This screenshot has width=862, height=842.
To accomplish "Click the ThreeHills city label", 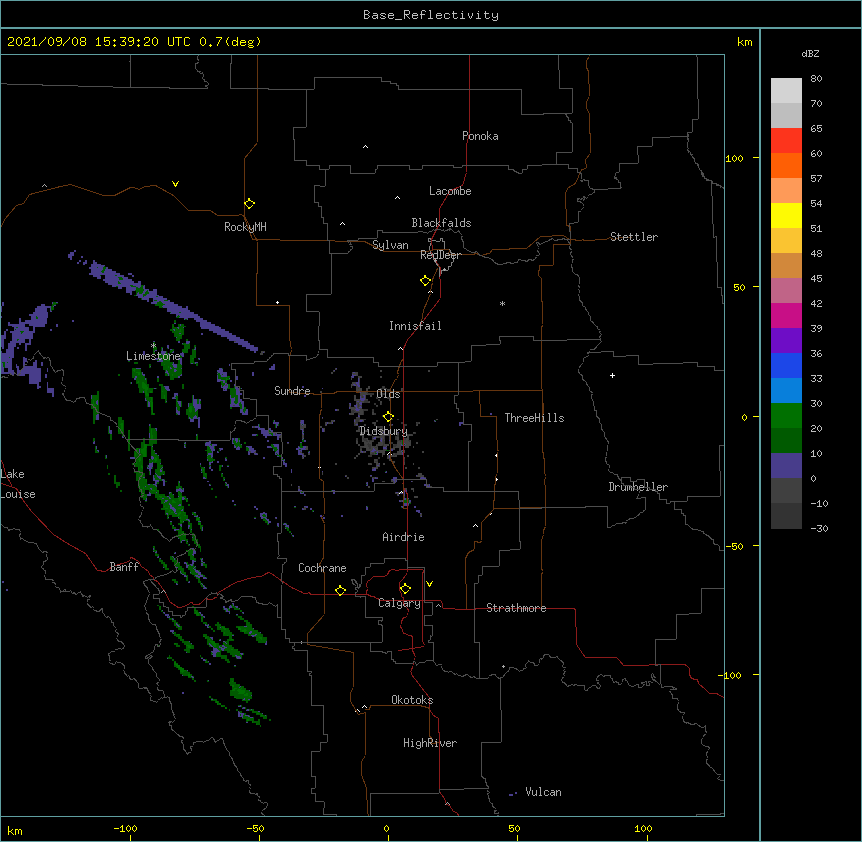I will click(534, 418).
